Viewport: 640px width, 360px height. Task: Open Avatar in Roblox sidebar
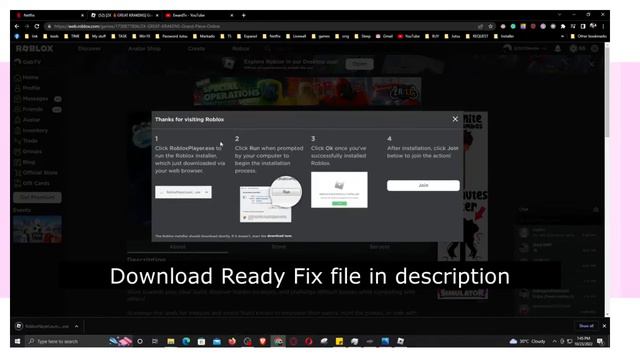click(27, 120)
